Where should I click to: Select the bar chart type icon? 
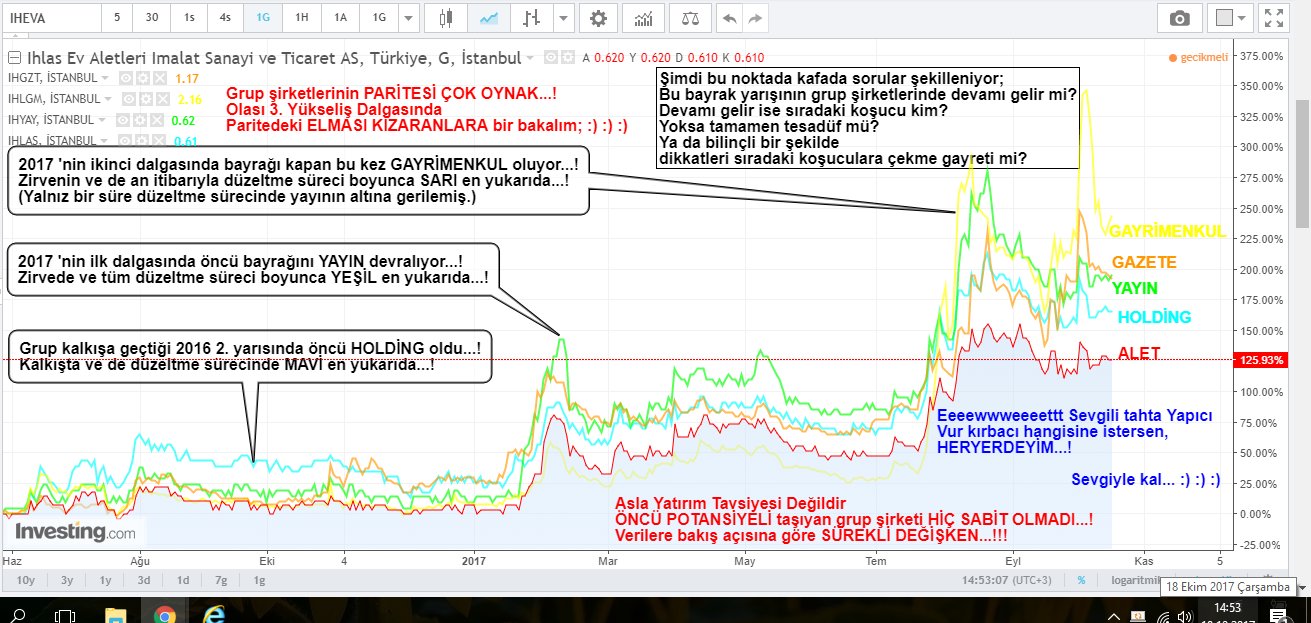533,17
